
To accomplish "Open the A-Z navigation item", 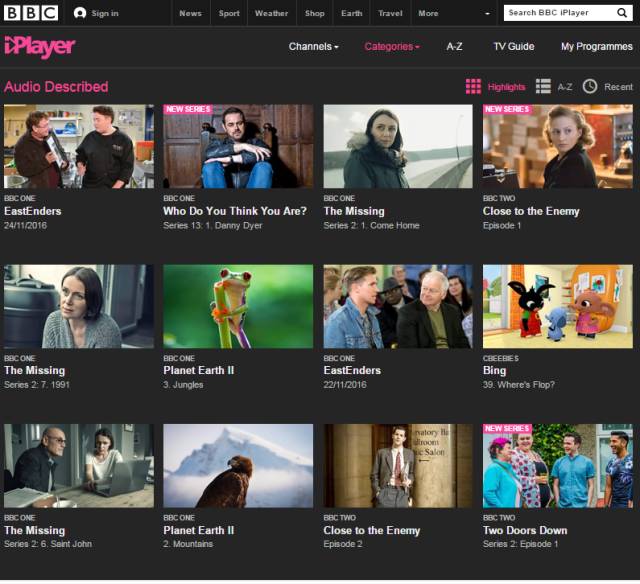I will 454,47.
